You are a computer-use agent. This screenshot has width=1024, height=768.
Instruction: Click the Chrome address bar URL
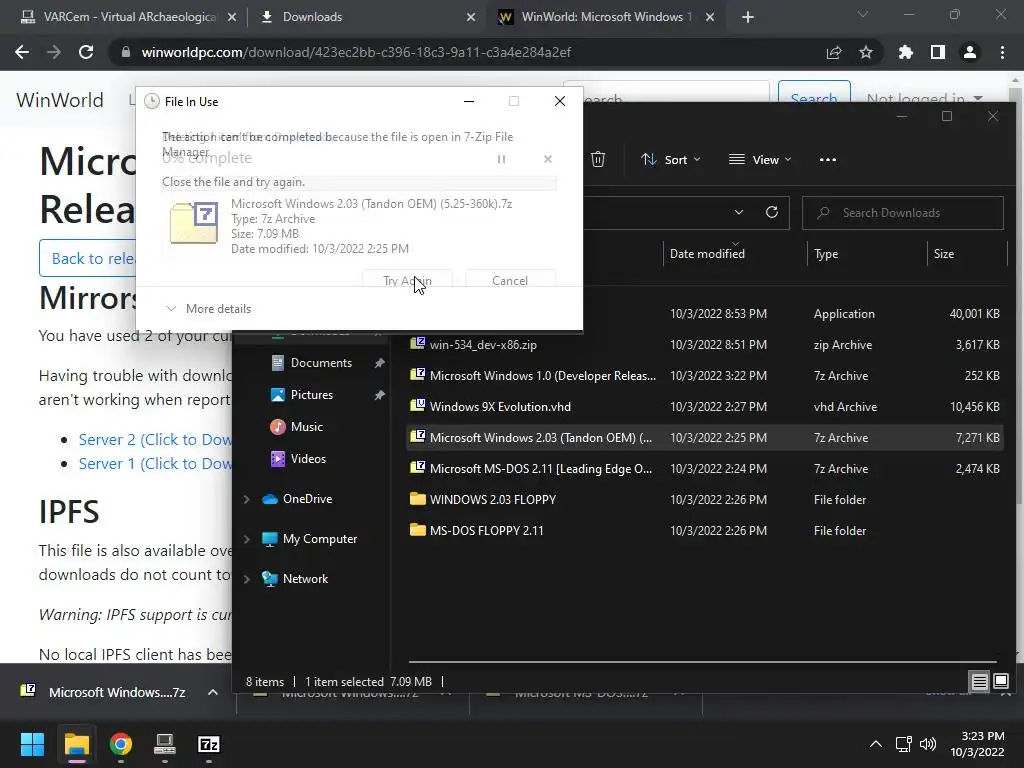pyautogui.click(x=356, y=52)
